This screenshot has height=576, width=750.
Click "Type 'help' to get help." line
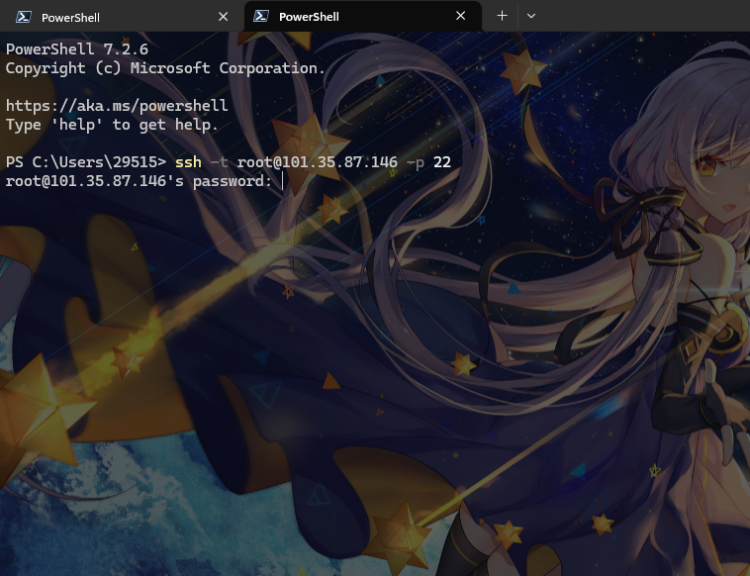[x=112, y=125]
